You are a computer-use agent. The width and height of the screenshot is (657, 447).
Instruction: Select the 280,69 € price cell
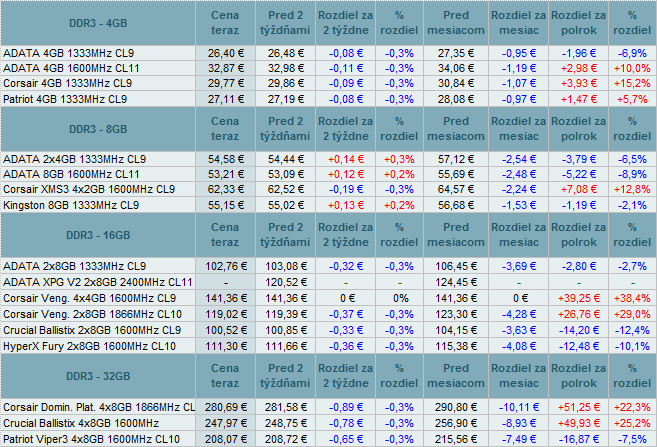pos(226,407)
